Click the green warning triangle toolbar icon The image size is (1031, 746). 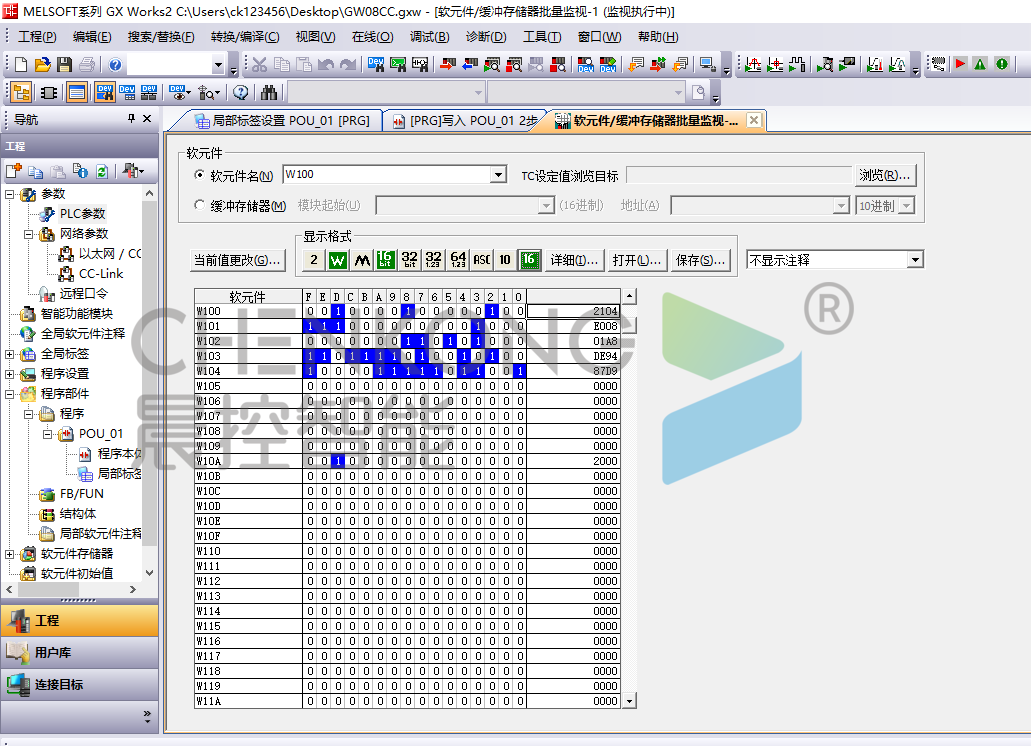pyautogui.click(x=980, y=64)
